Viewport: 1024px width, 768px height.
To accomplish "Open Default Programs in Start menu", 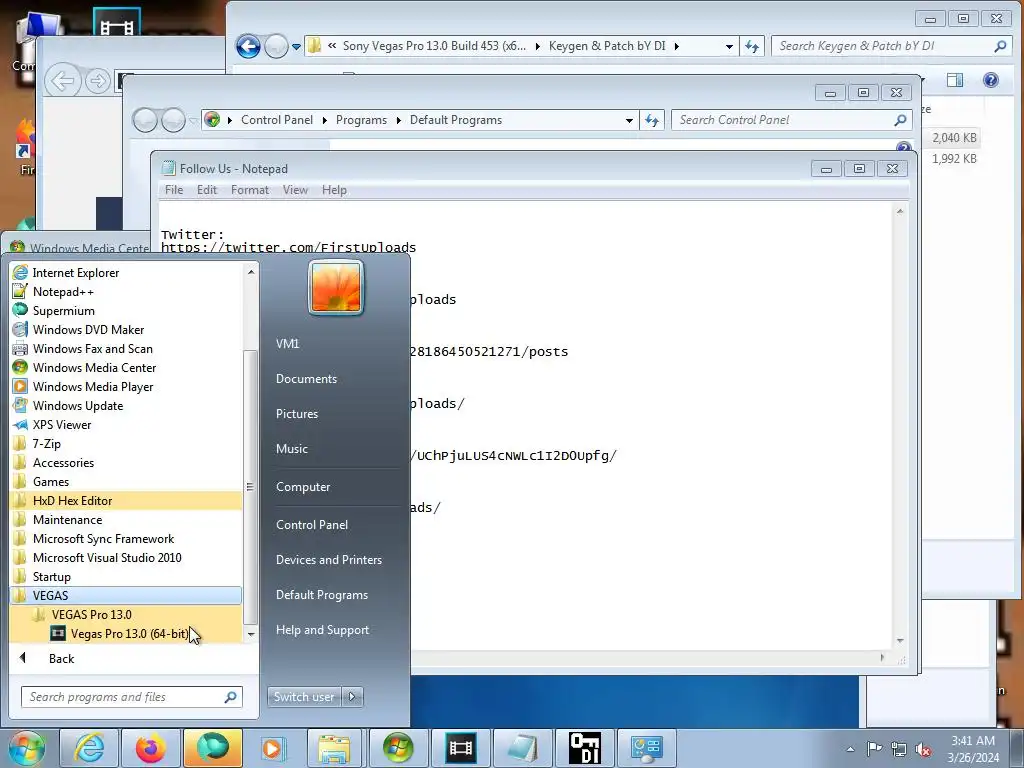I will (322, 595).
